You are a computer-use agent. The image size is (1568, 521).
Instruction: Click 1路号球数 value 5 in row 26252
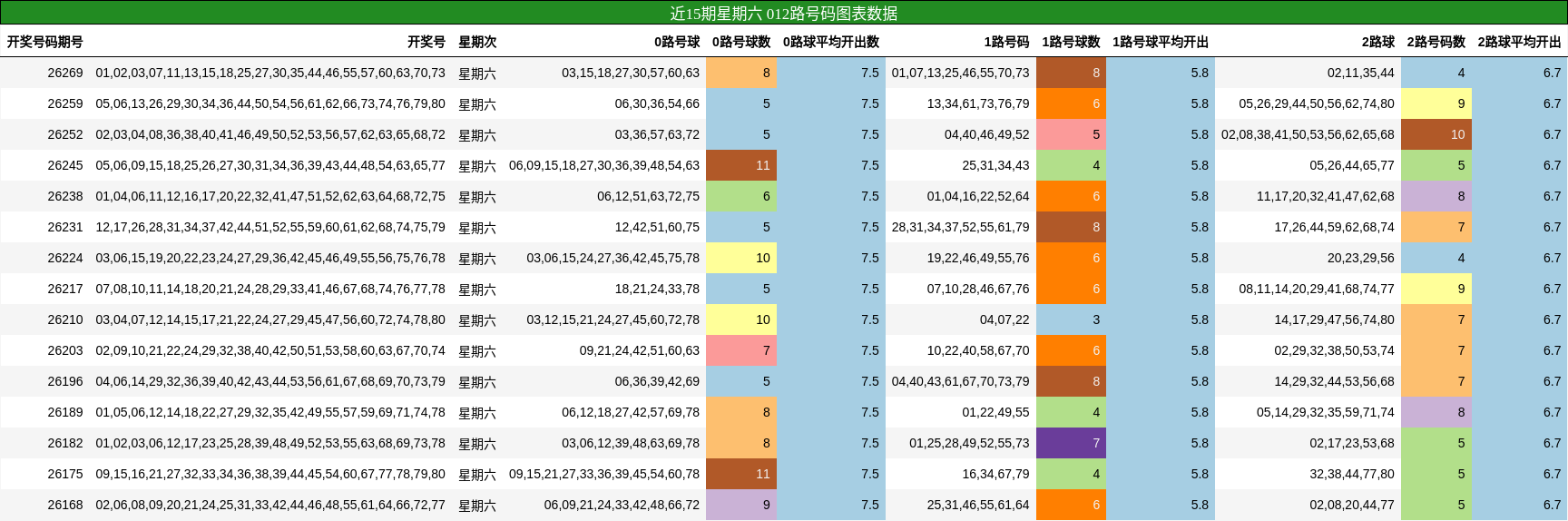coord(1071,134)
